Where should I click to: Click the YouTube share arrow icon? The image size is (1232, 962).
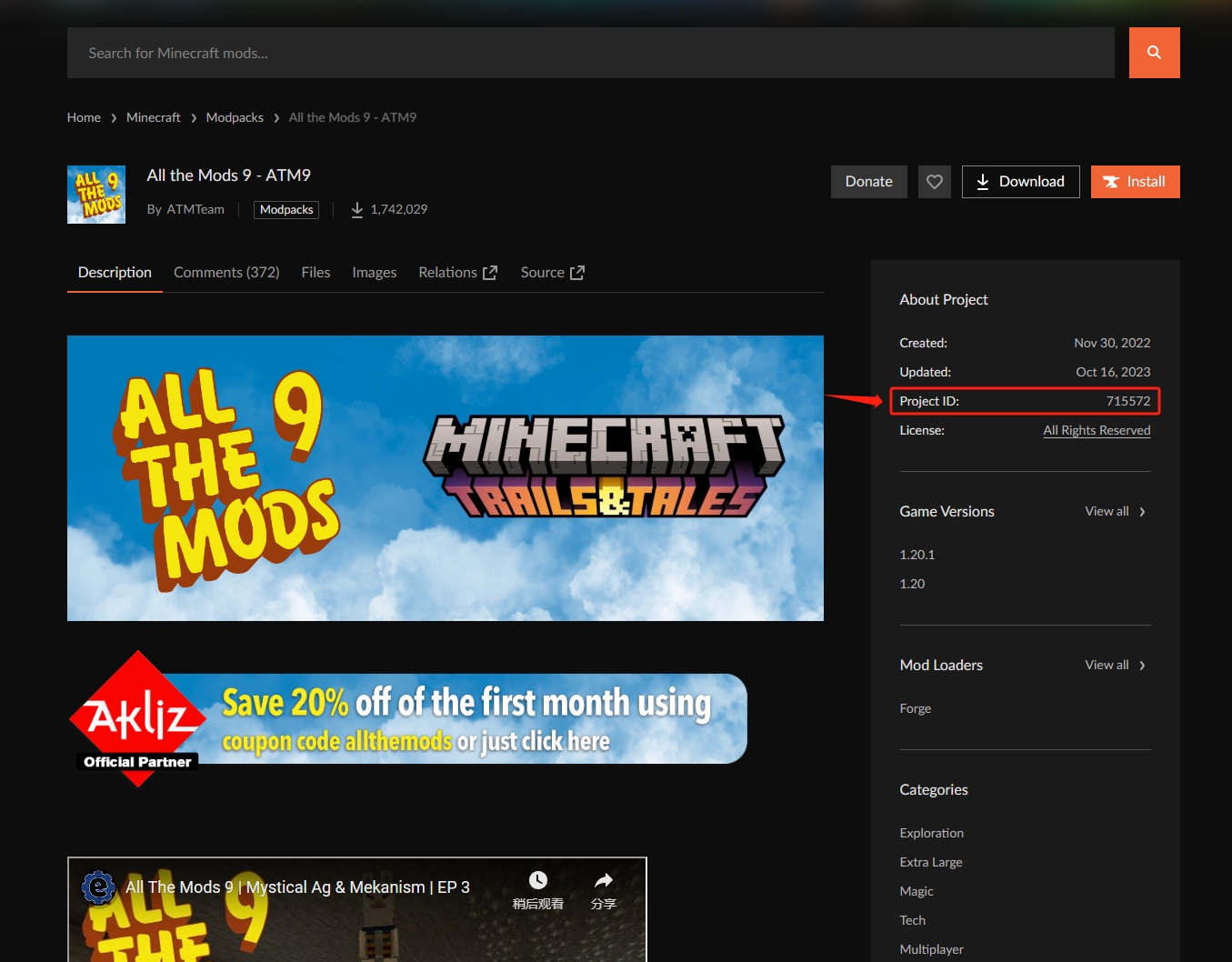click(603, 880)
